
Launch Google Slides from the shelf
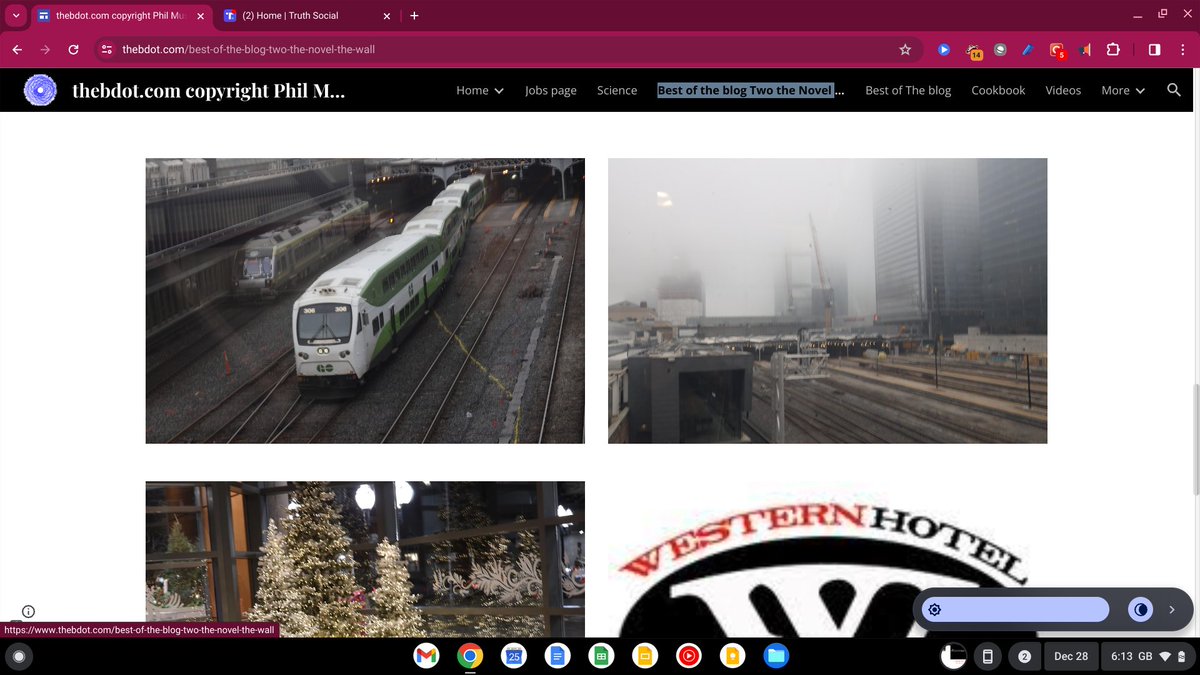click(x=645, y=656)
